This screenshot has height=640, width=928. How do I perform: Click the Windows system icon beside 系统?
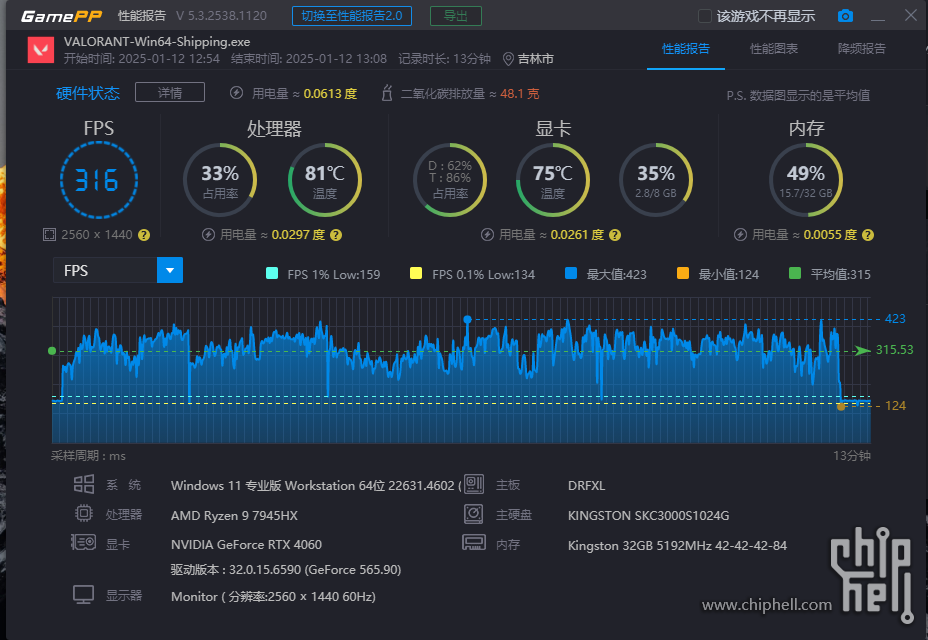(83, 484)
